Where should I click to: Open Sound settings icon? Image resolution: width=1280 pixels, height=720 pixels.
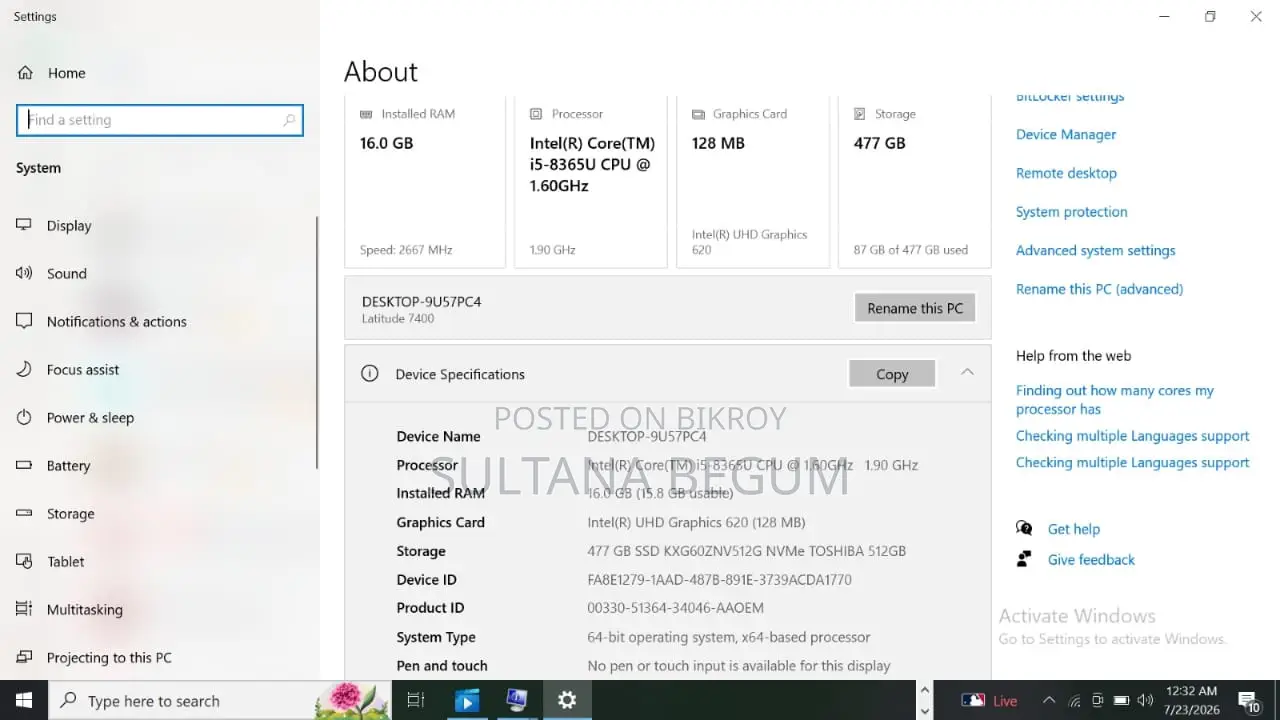(24, 273)
